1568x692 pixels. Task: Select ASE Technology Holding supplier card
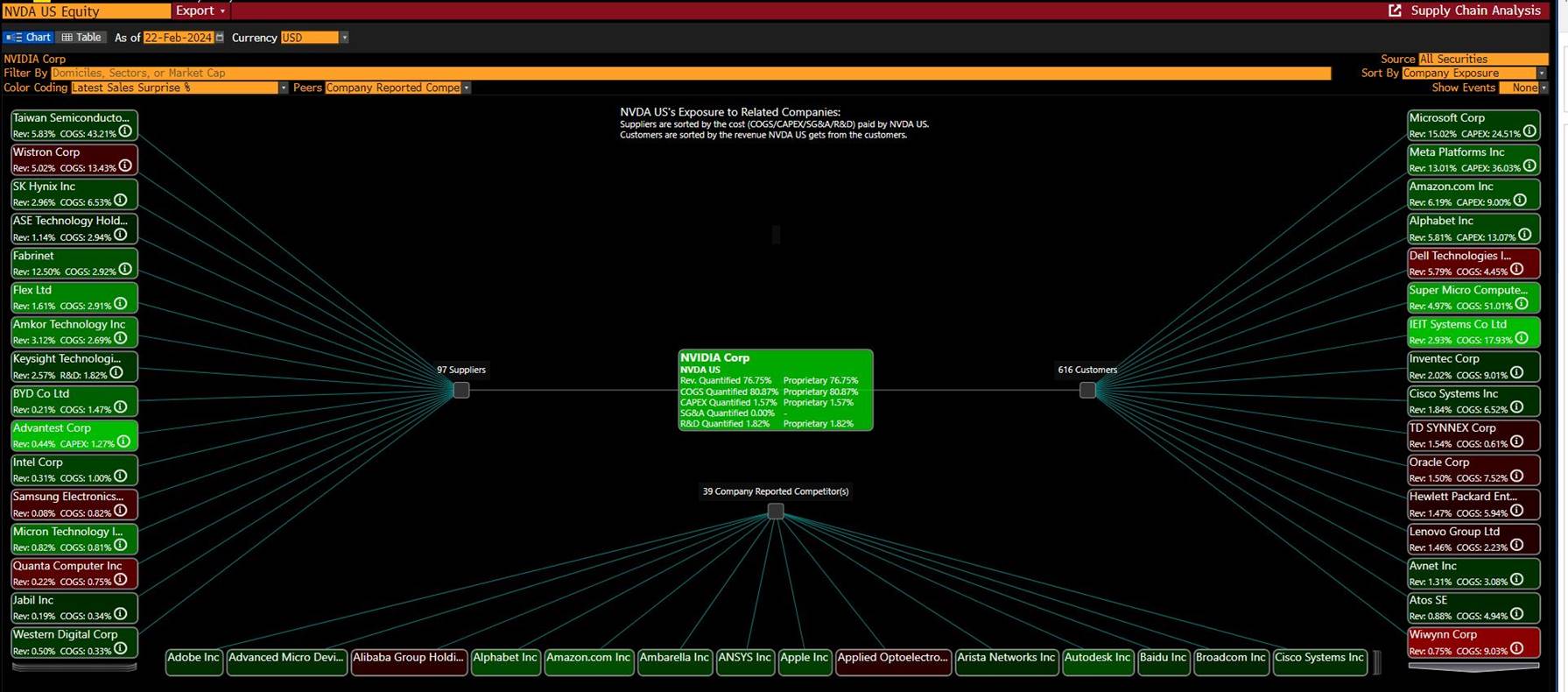coord(74,229)
